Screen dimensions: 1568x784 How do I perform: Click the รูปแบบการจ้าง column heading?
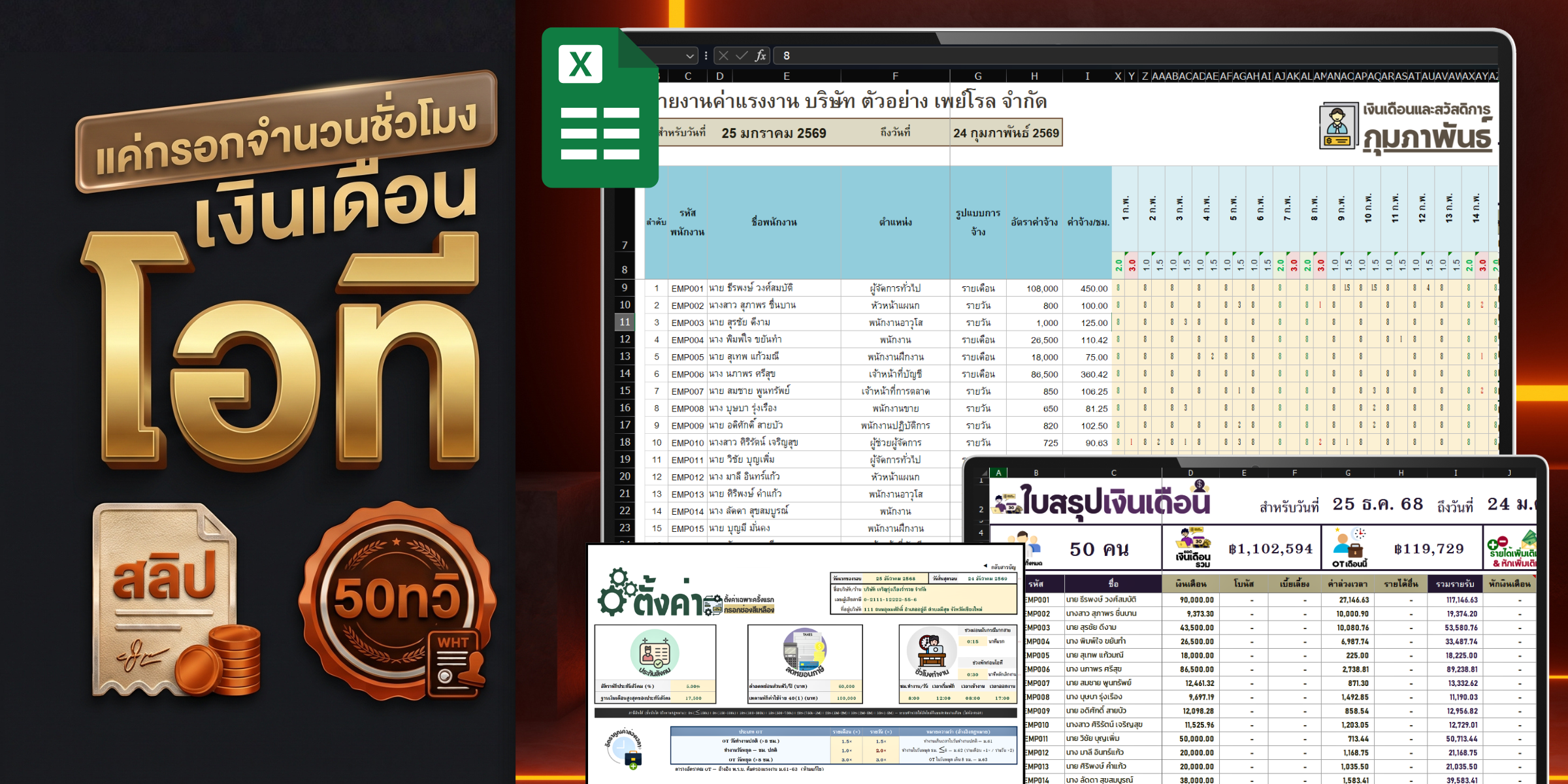pos(978,222)
